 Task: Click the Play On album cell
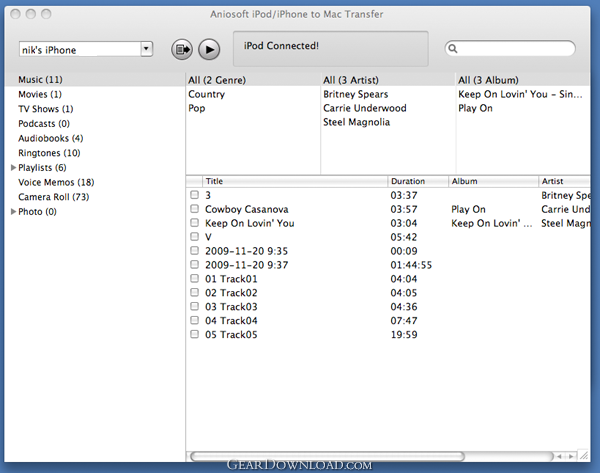click(468, 209)
